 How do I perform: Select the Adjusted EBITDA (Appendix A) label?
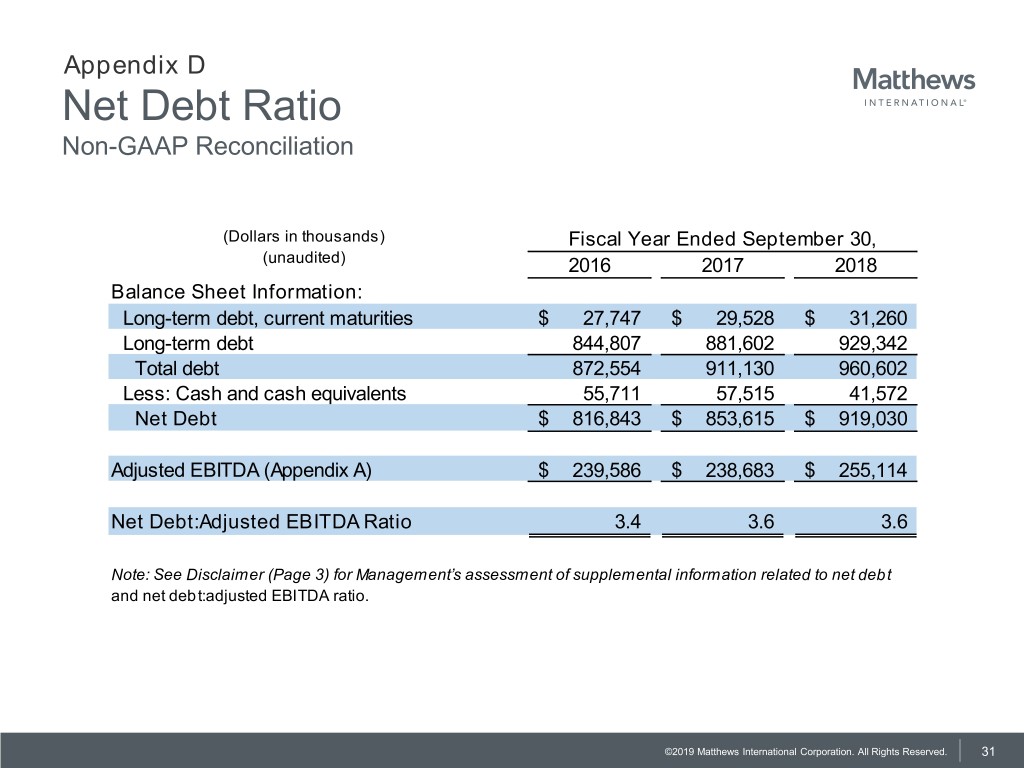pyautogui.click(x=240, y=470)
